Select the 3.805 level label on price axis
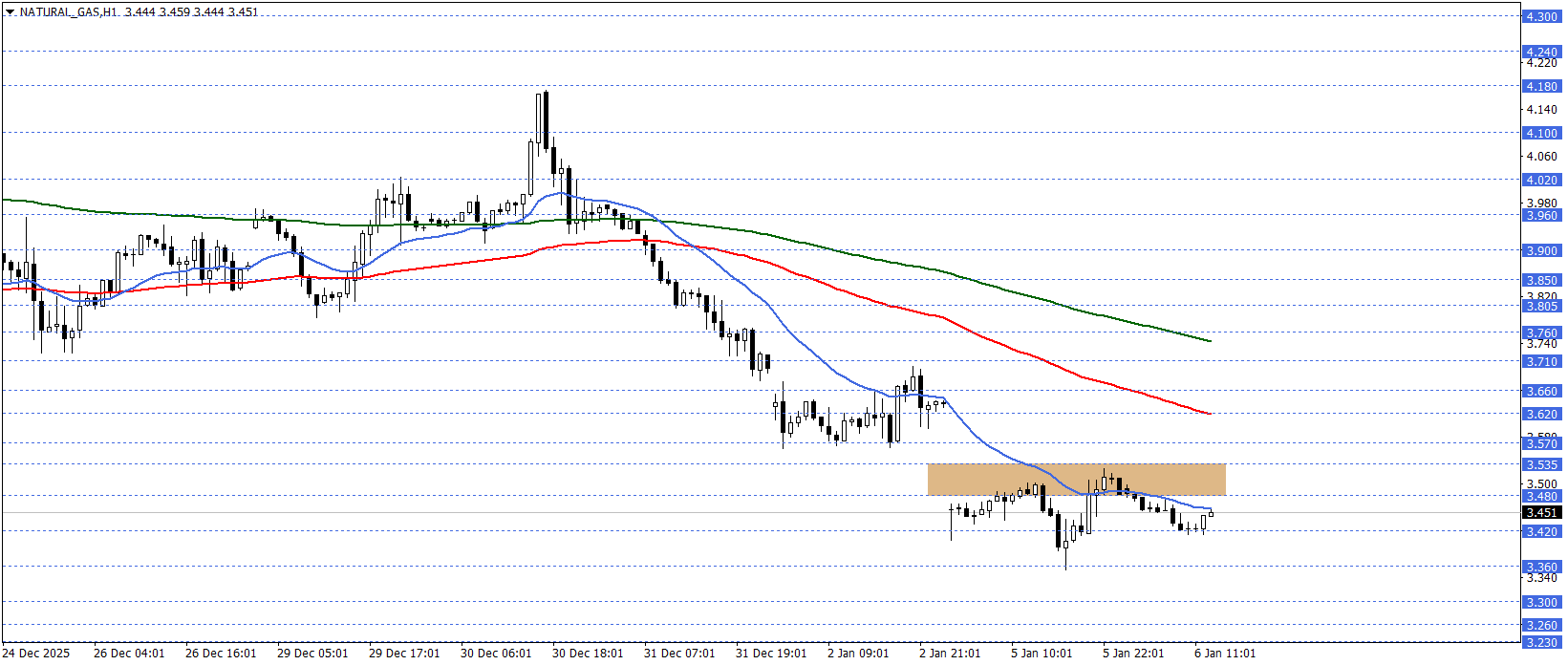Viewport: 1568px width, 665px height. [x=1540, y=306]
